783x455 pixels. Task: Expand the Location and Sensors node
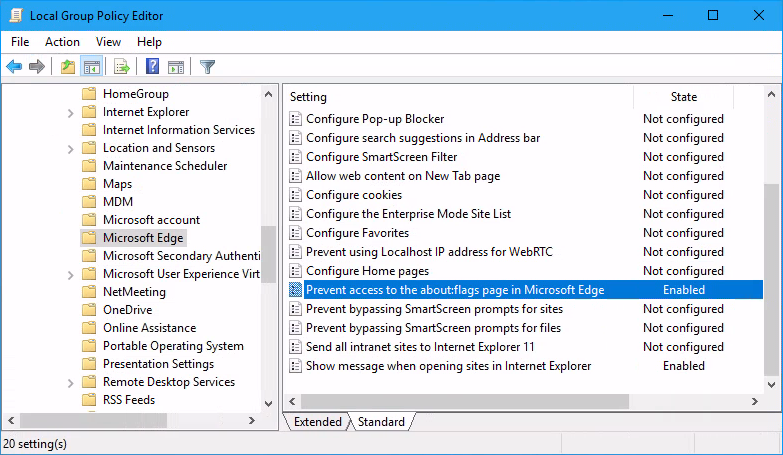click(x=70, y=148)
